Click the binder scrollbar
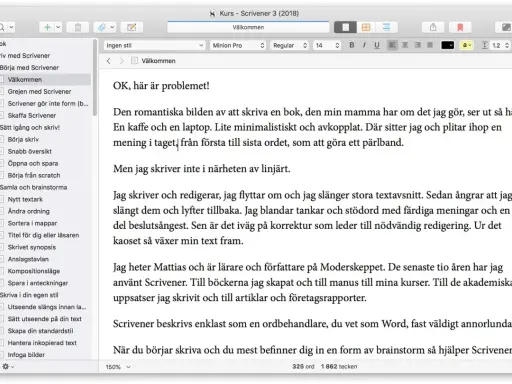The image size is (512, 384). coord(95,78)
